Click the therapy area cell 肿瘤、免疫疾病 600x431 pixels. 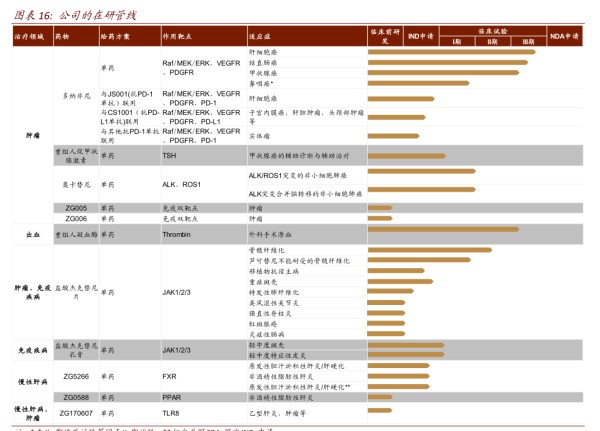[33, 292]
